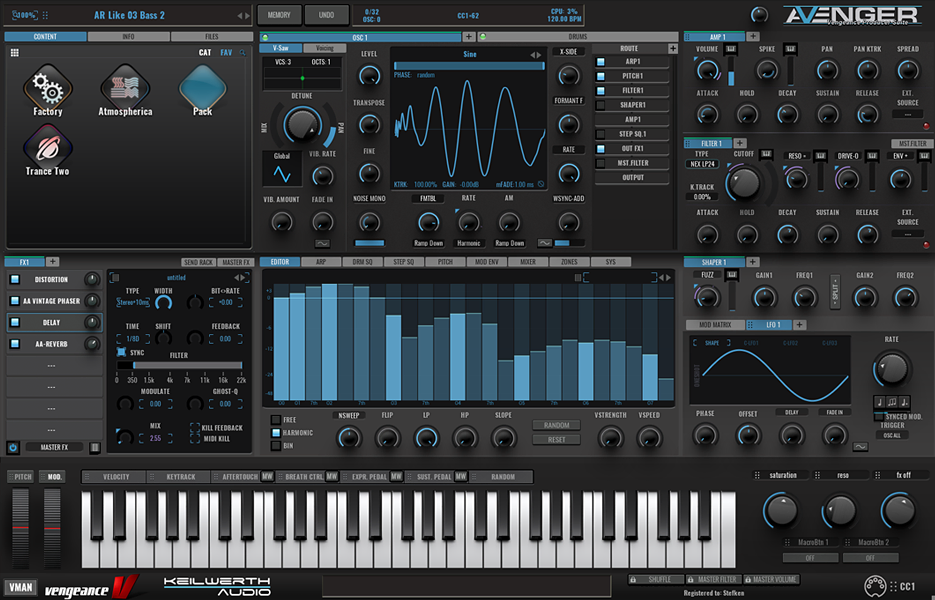
Task: Switch to the FILES tab
Action: tap(212, 36)
